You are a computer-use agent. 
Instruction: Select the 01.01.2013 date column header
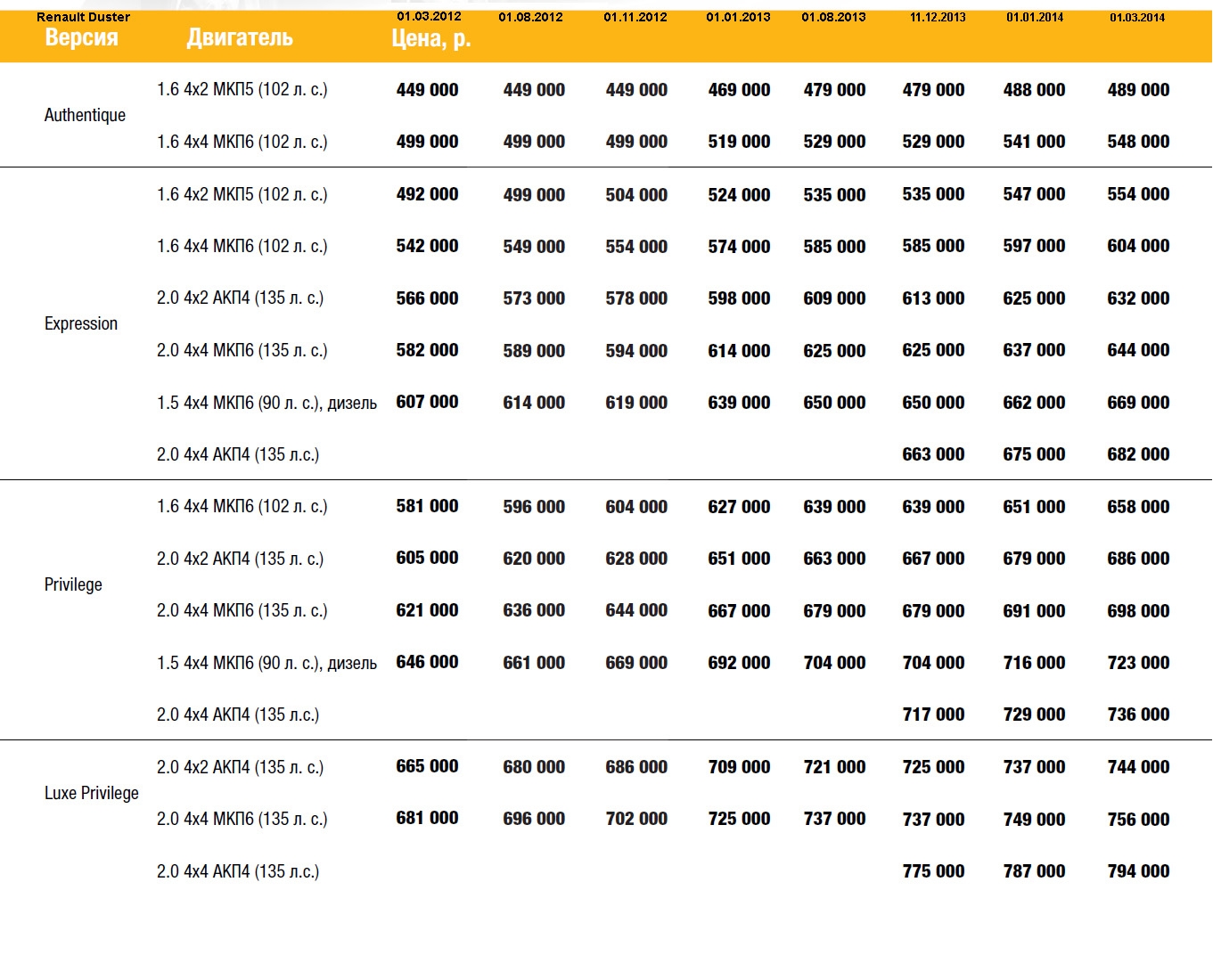738,17
